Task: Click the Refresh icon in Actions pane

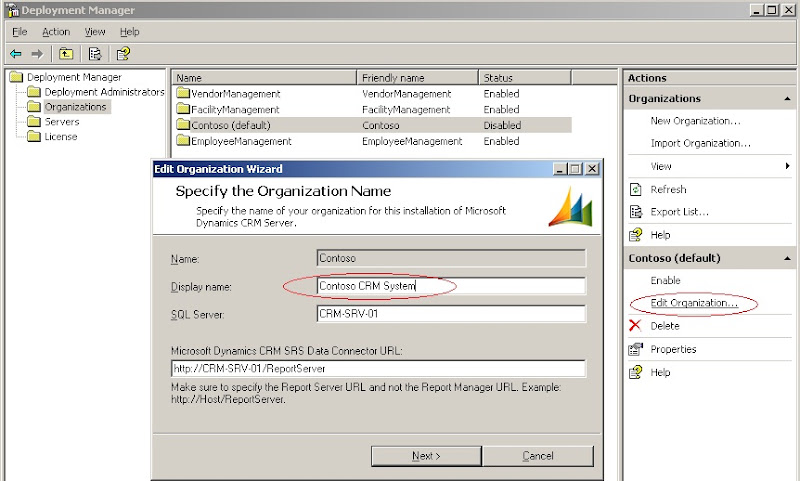Action: point(636,189)
